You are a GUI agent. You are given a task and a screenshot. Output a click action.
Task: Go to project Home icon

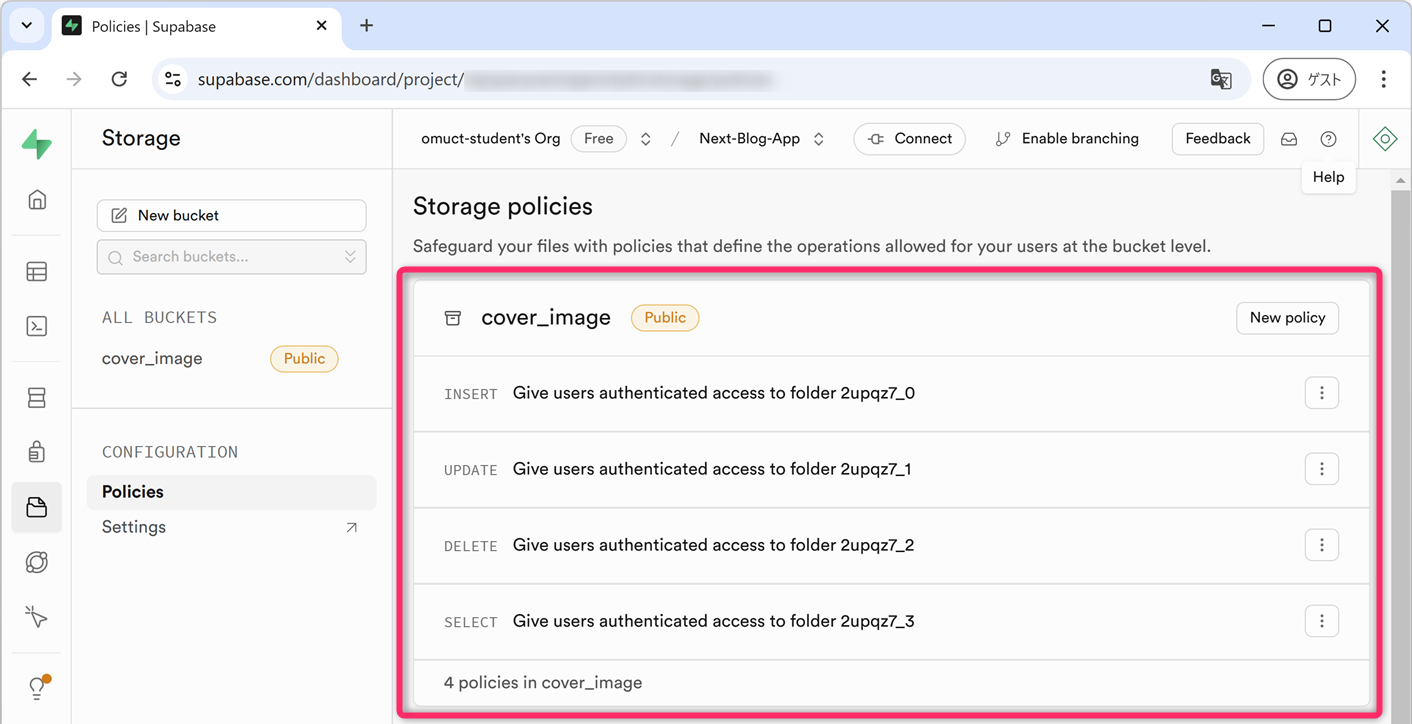tap(37, 200)
